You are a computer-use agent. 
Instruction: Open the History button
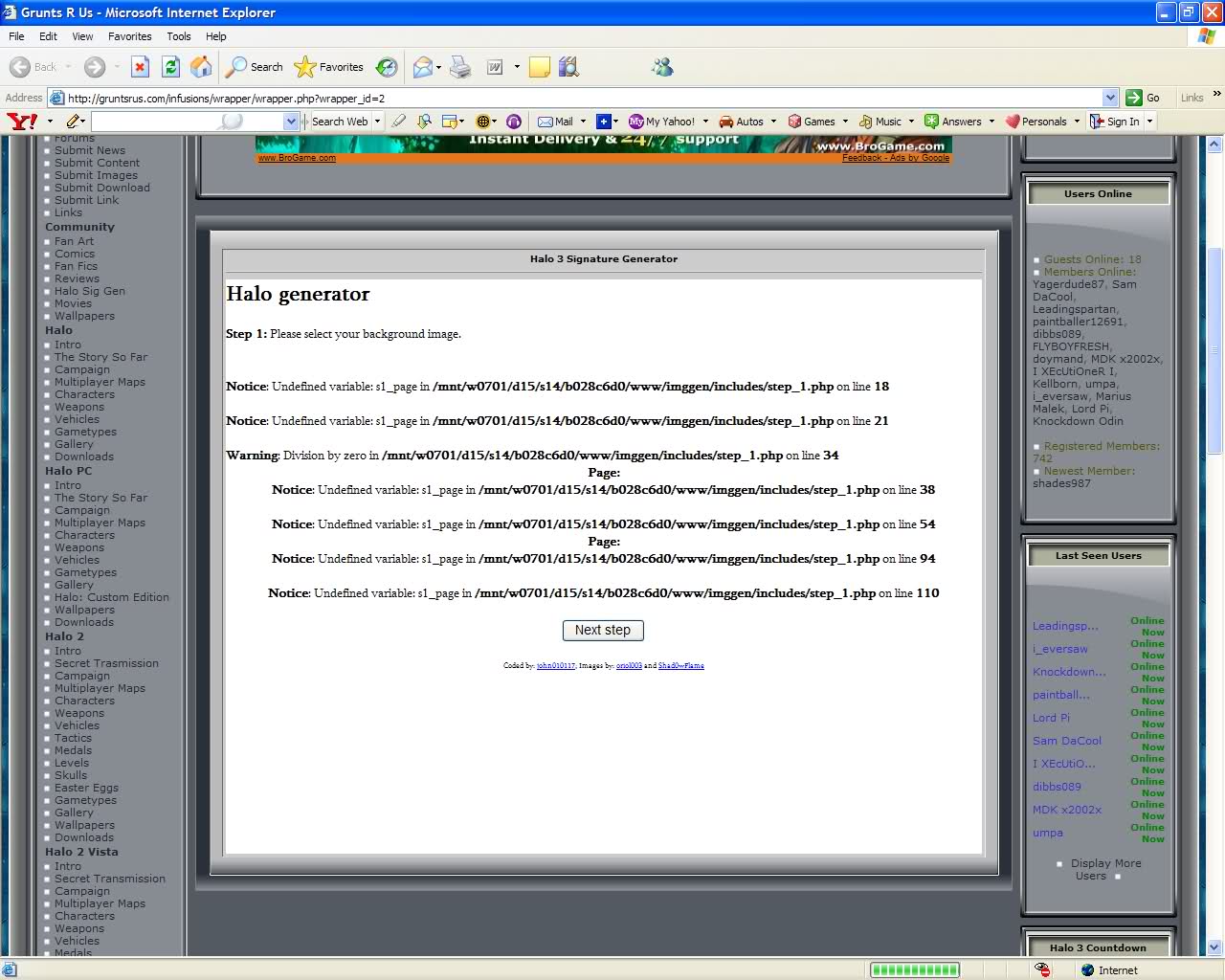coord(387,67)
